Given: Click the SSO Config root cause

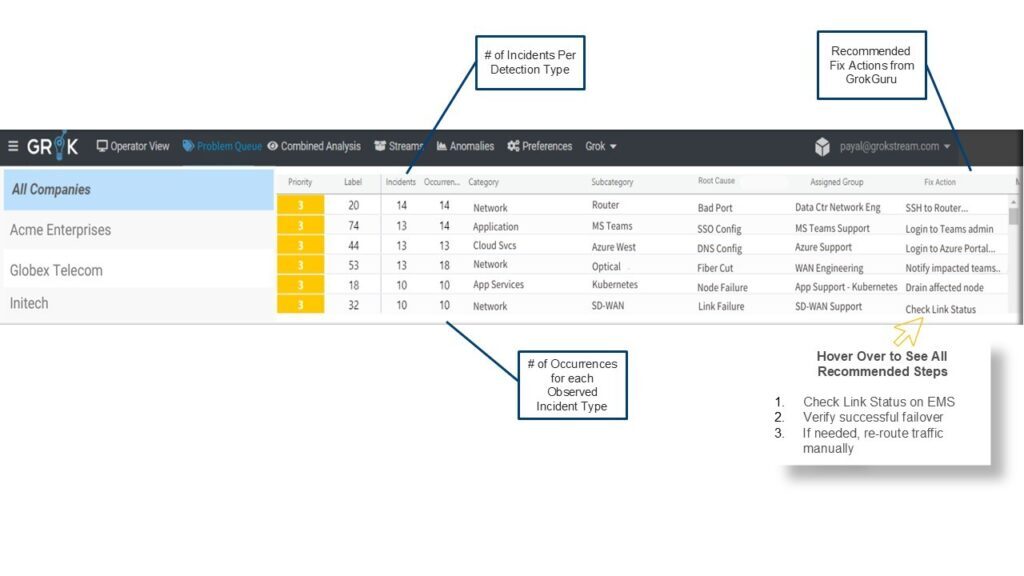Looking at the screenshot, I should 719,229.
